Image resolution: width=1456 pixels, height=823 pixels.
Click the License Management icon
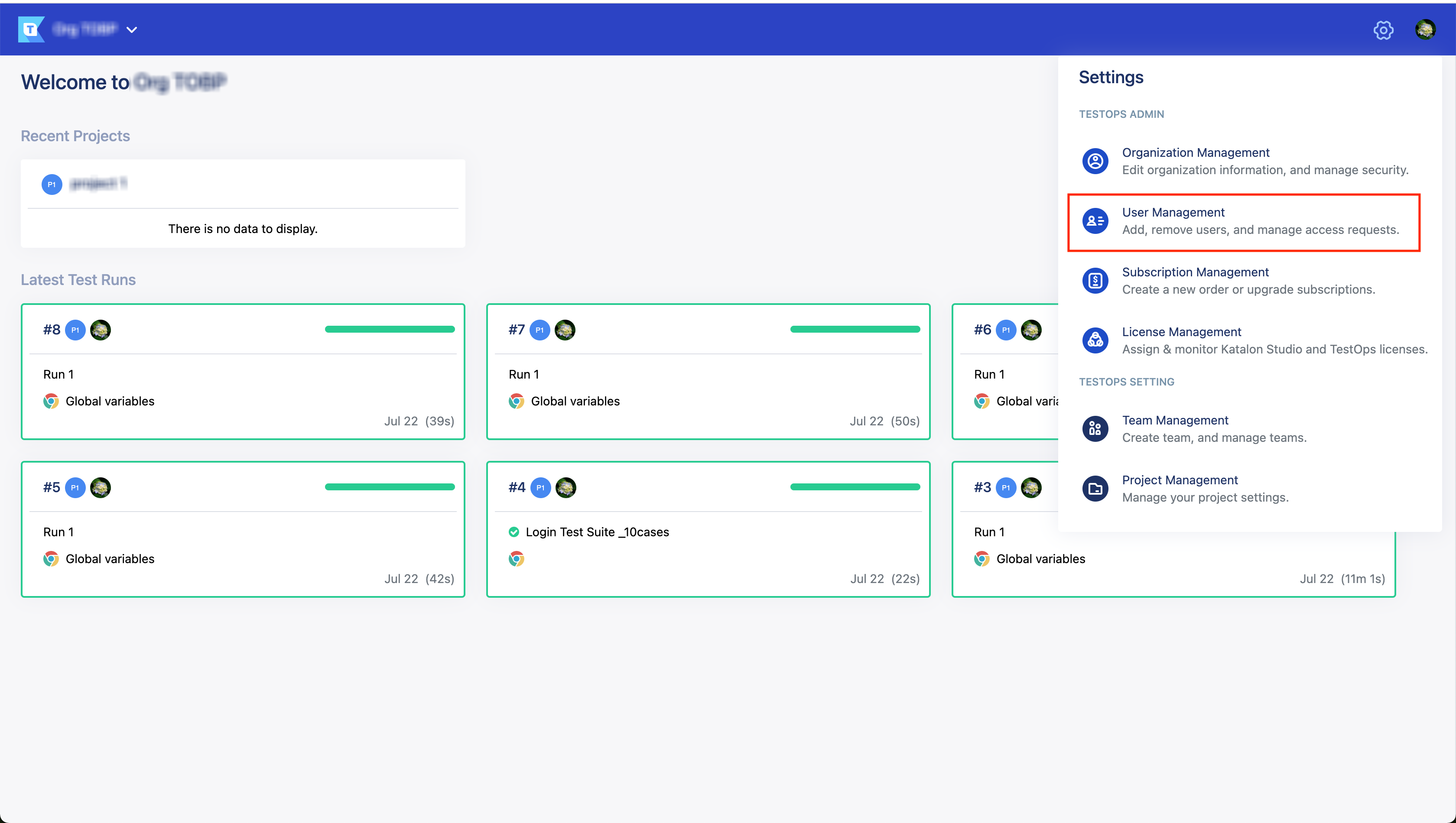[x=1095, y=340]
